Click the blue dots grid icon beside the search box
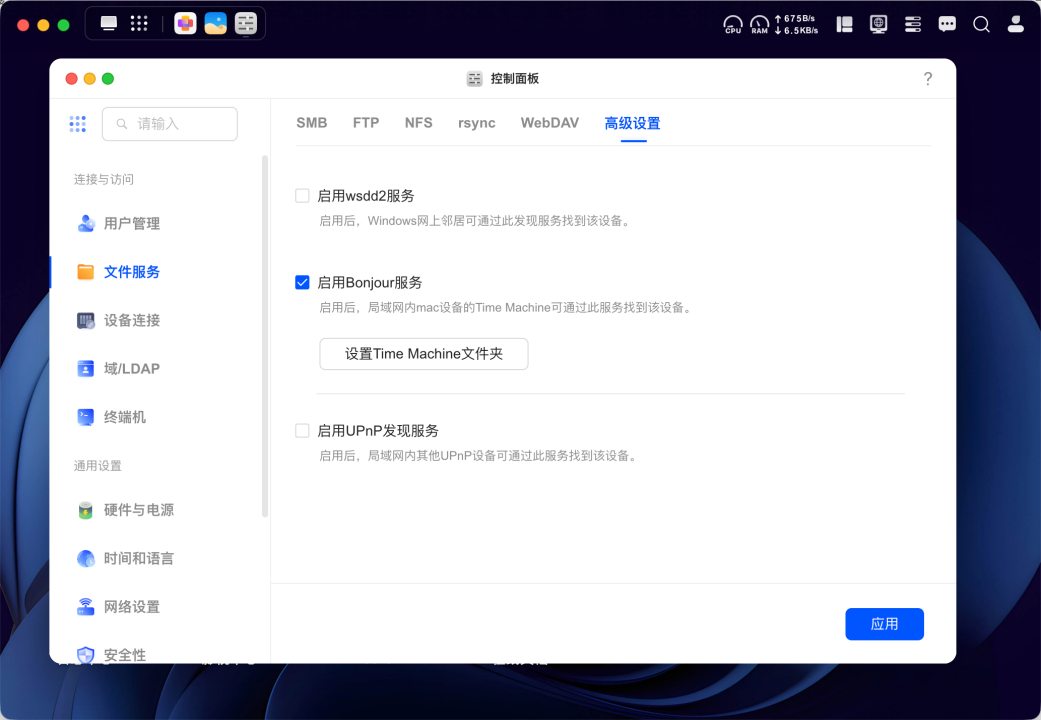 (x=78, y=124)
